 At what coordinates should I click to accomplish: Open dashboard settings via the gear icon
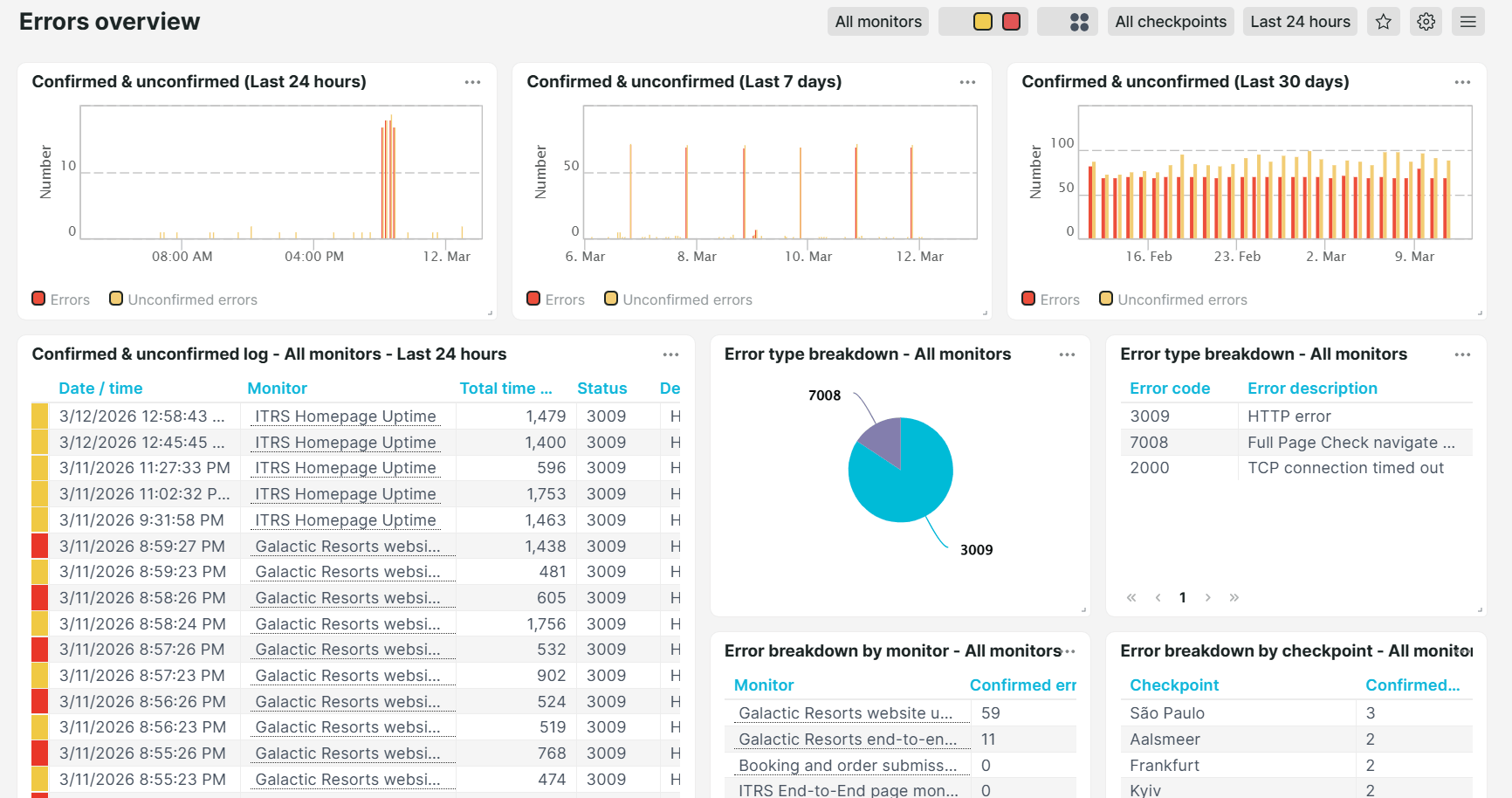[x=1426, y=21]
